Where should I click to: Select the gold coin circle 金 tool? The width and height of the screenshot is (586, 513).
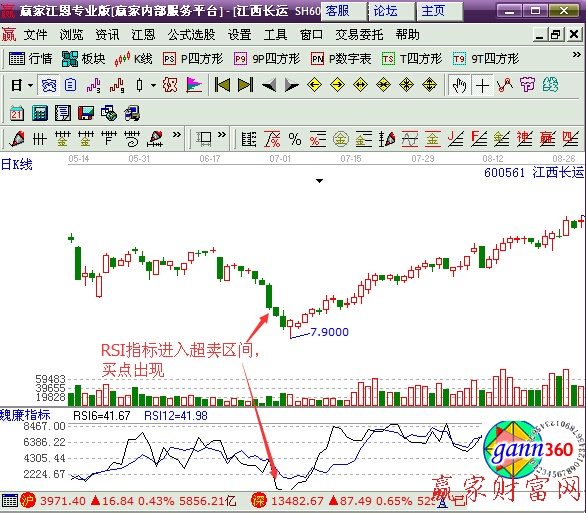340,139
